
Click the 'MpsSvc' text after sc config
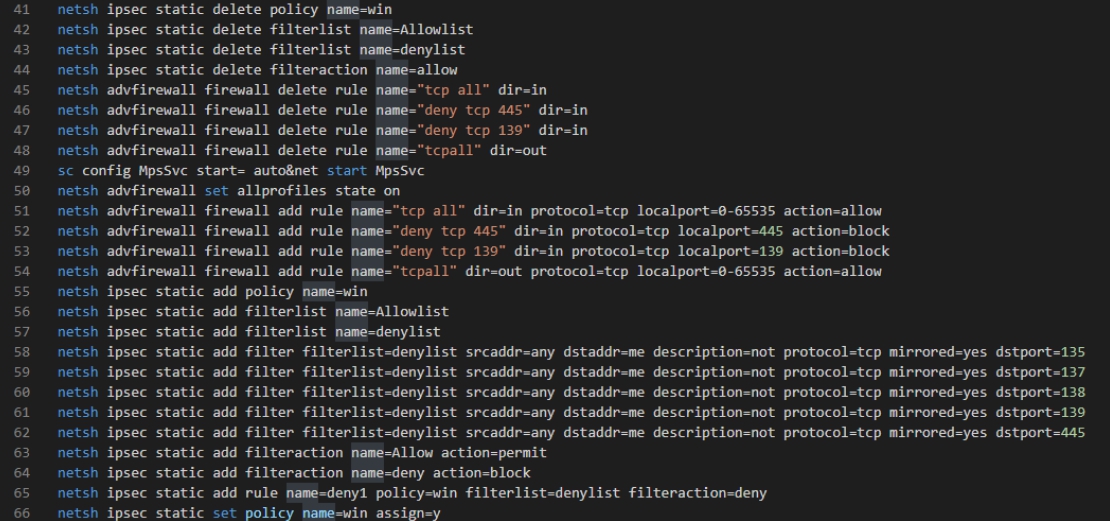coord(164,171)
